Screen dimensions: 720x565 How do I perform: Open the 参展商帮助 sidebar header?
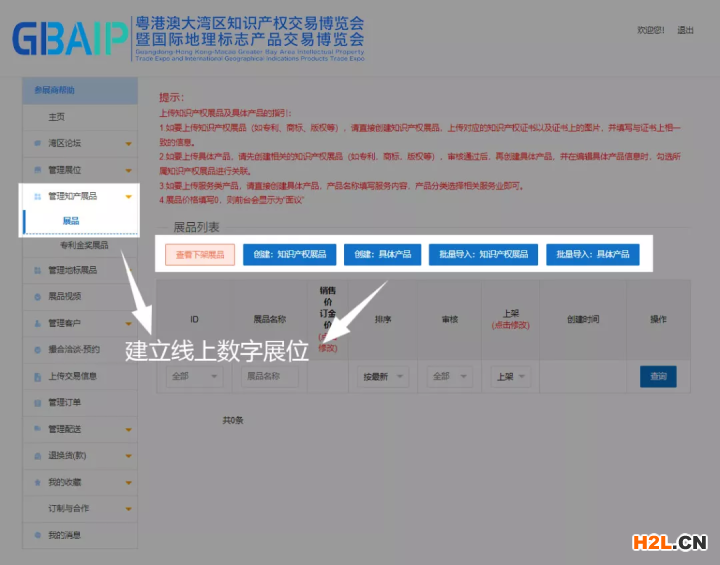[x=80, y=90]
